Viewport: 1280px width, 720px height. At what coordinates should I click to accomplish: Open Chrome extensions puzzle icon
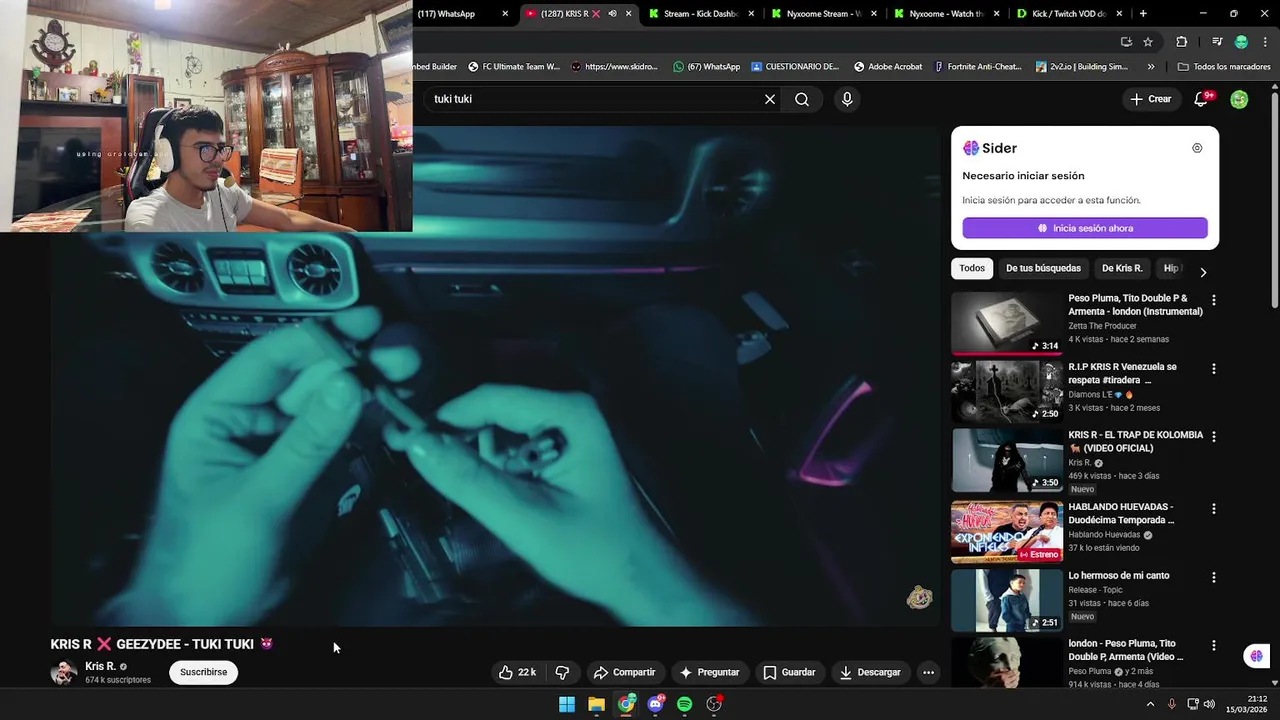click(1181, 42)
